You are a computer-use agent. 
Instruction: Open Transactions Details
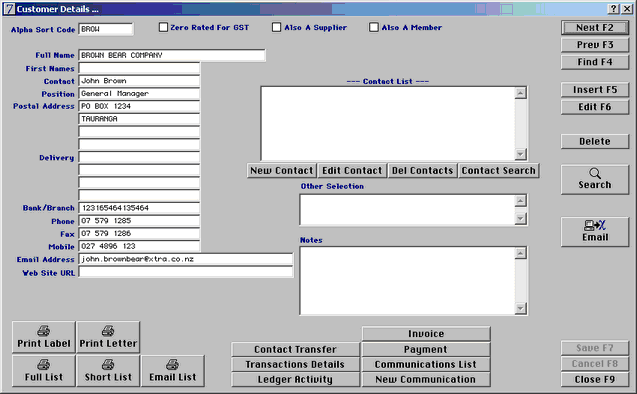point(295,364)
